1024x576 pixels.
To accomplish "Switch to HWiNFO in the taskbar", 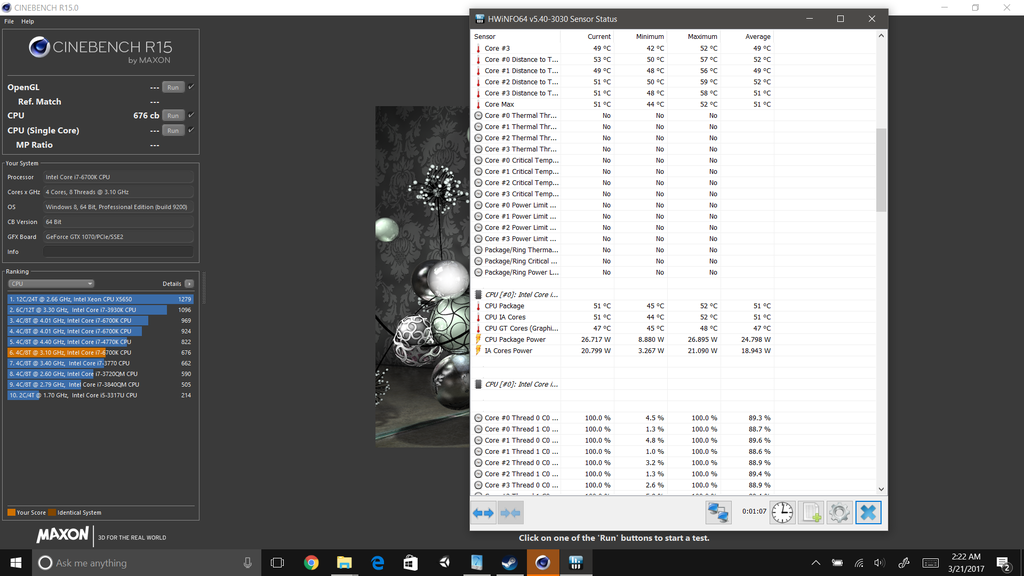I will coord(575,562).
